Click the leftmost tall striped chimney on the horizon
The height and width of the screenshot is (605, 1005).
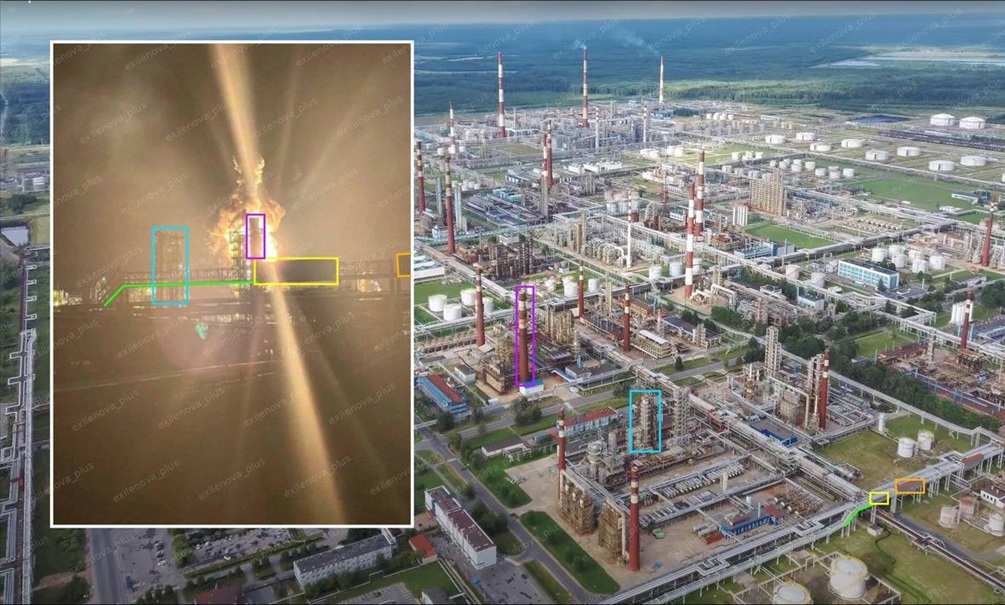click(x=501, y=95)
